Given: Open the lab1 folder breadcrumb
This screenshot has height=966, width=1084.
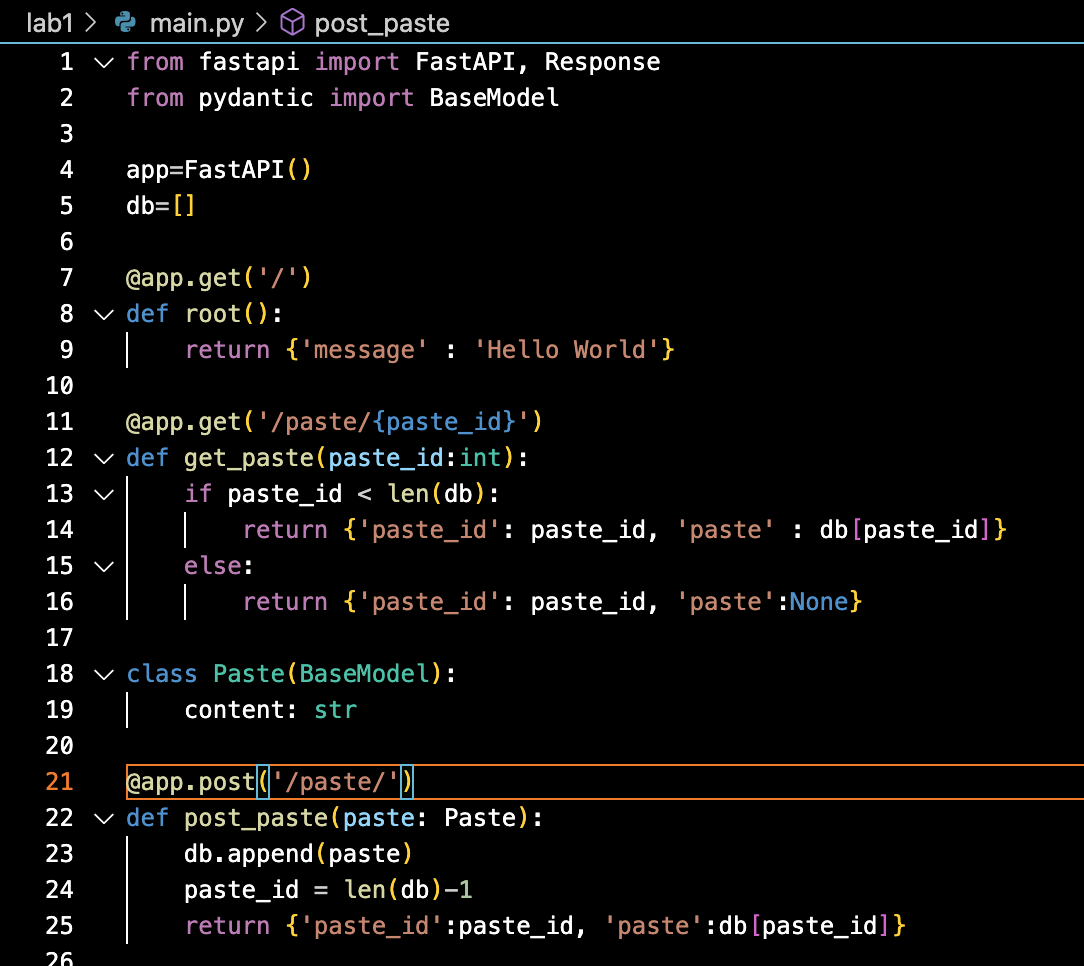Looking at the screenshot, I should coord(49,24).
